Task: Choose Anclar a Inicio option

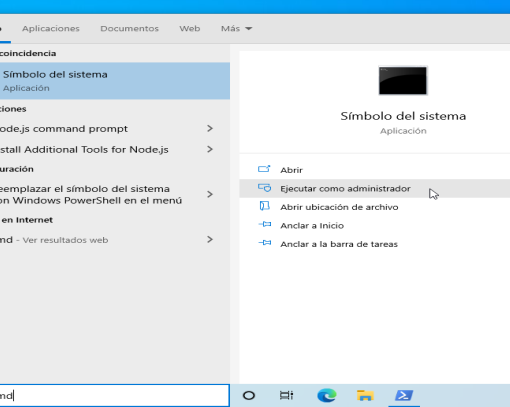Action: coord(312,226)
